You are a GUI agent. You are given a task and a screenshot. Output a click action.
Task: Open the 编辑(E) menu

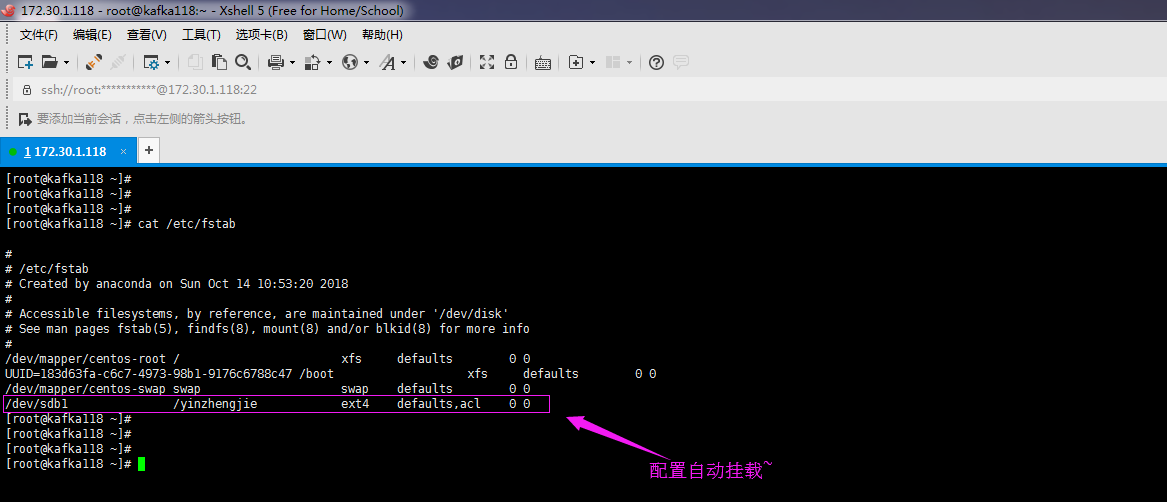[92, 35]
